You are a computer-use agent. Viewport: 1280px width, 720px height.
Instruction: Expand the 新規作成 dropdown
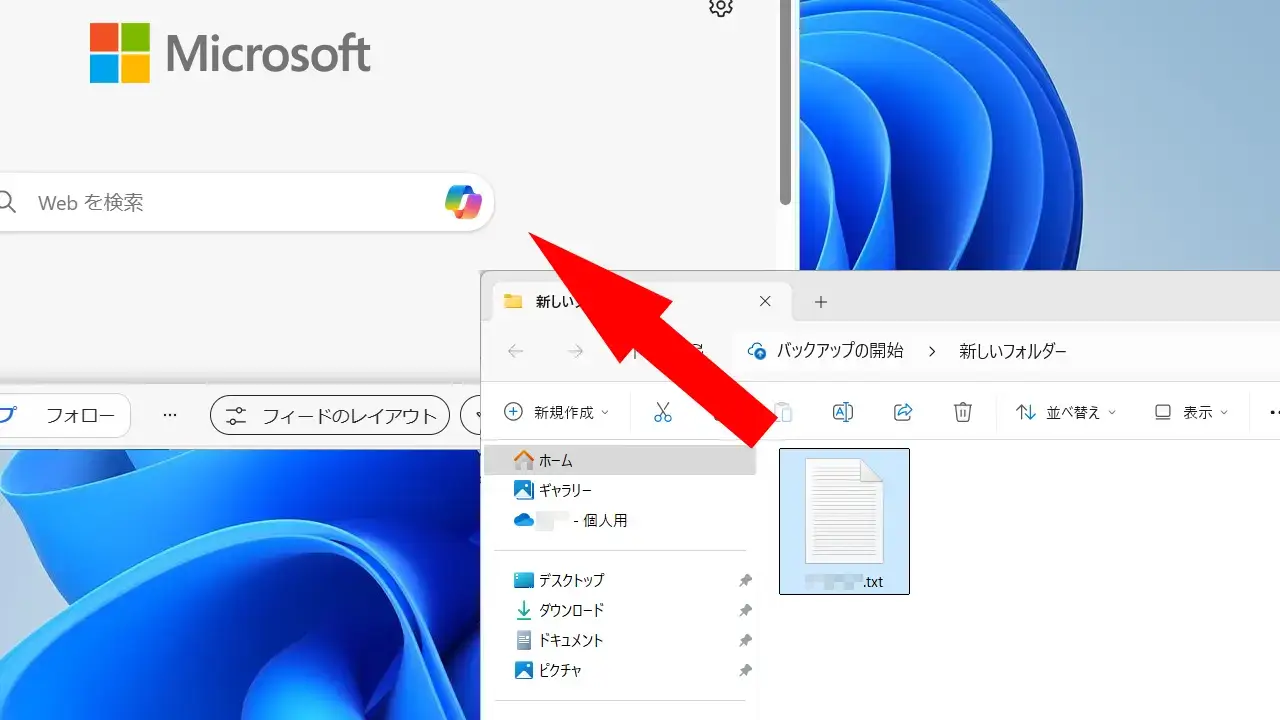[556, 412]
